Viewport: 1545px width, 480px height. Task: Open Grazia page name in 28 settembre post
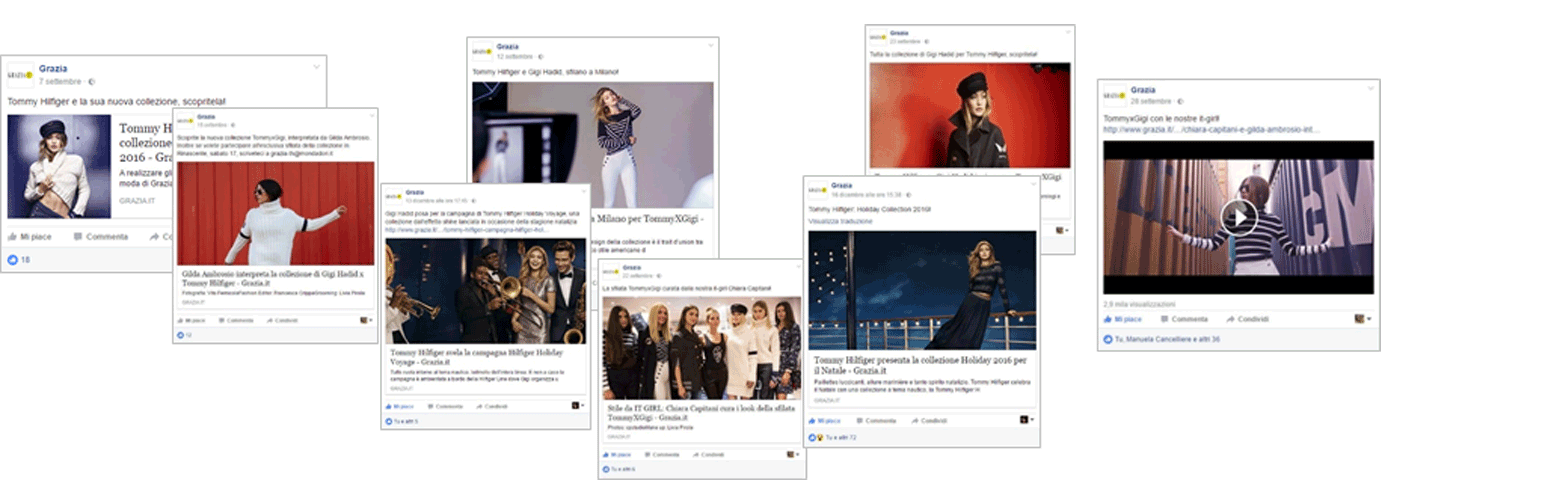point(1143,90)
